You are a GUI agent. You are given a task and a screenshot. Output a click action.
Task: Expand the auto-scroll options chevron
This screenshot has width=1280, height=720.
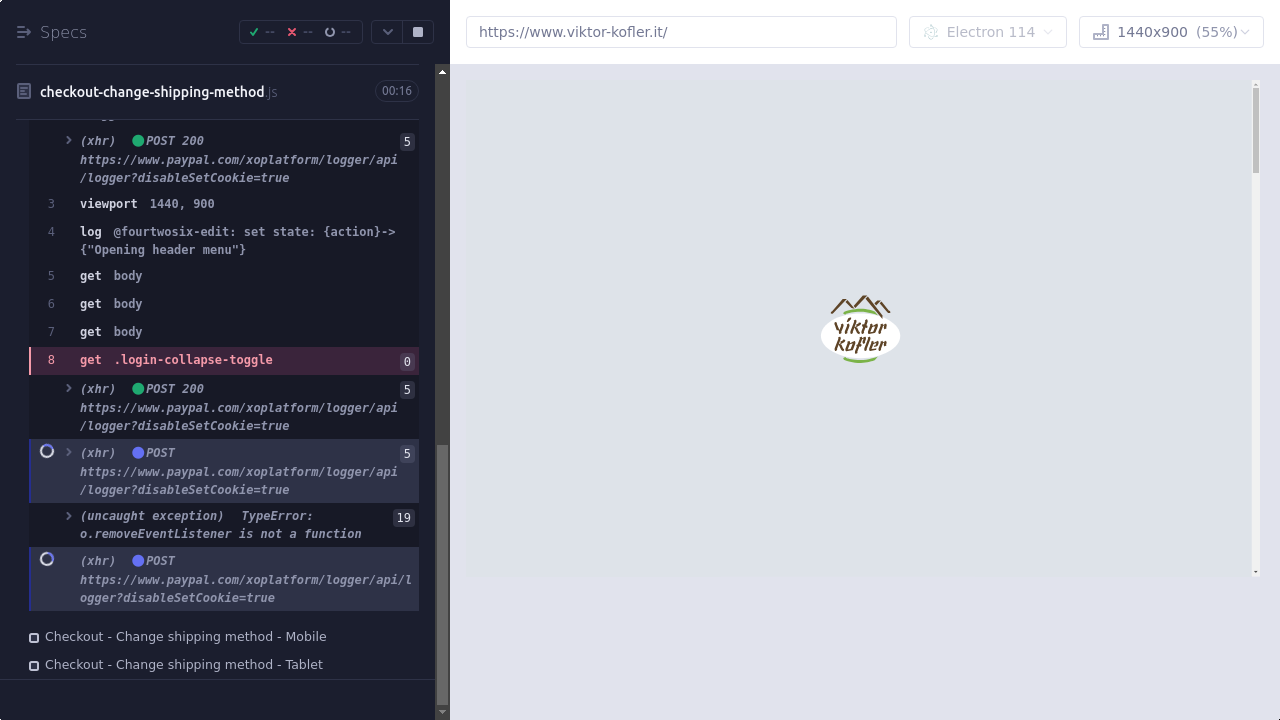click(x=387, y=32)
